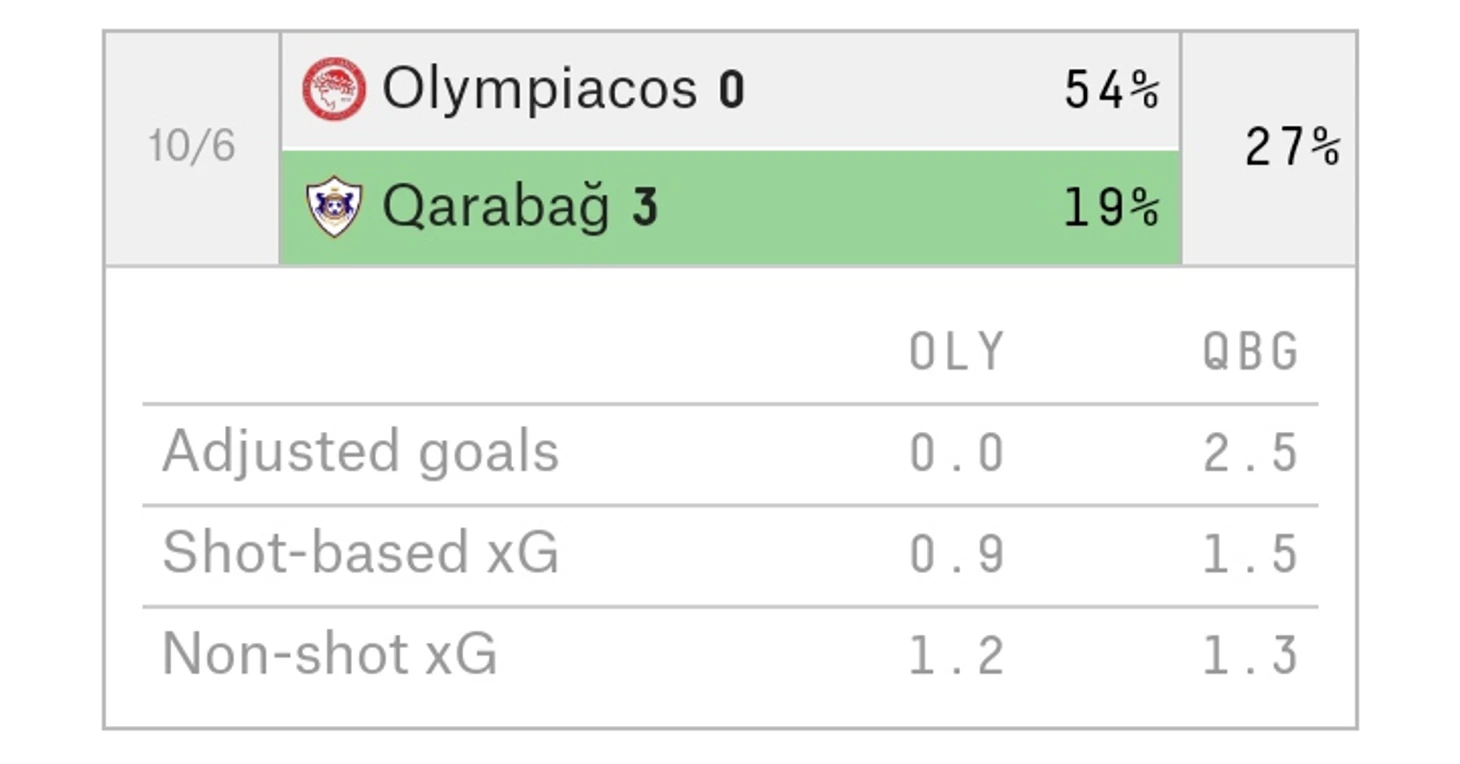
Task: Select the Shot-based xG row label
Action: tap(360, 552)
